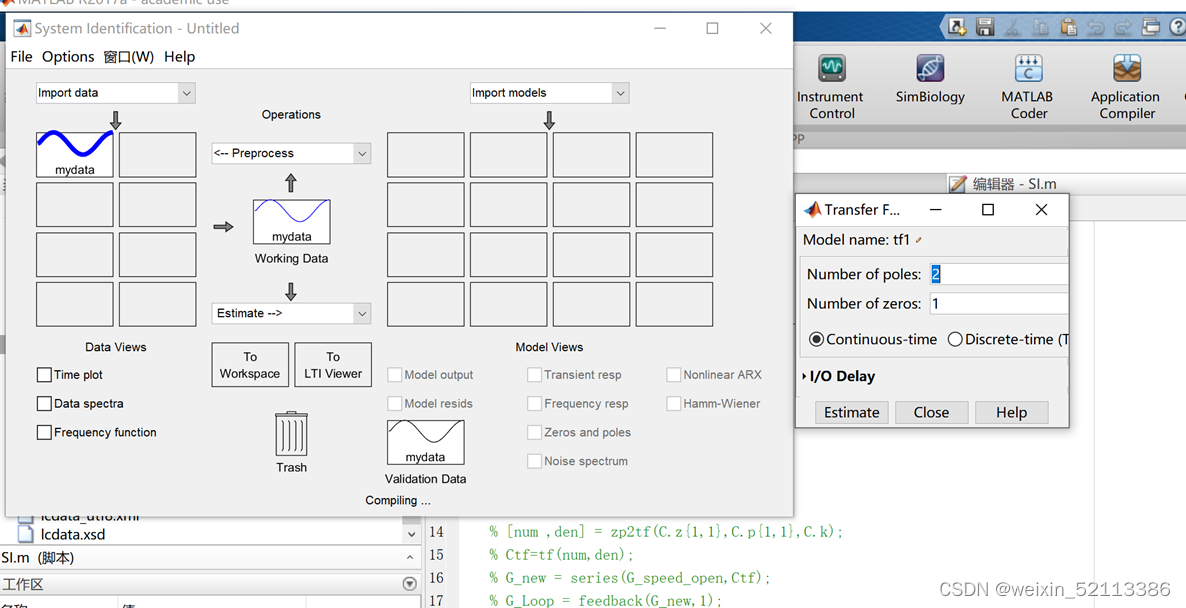Screen dimensions: 1186x608
Task: Click the paste clipboard icon in MATLAB toolbar
Action: click(x=1068, y=27)
